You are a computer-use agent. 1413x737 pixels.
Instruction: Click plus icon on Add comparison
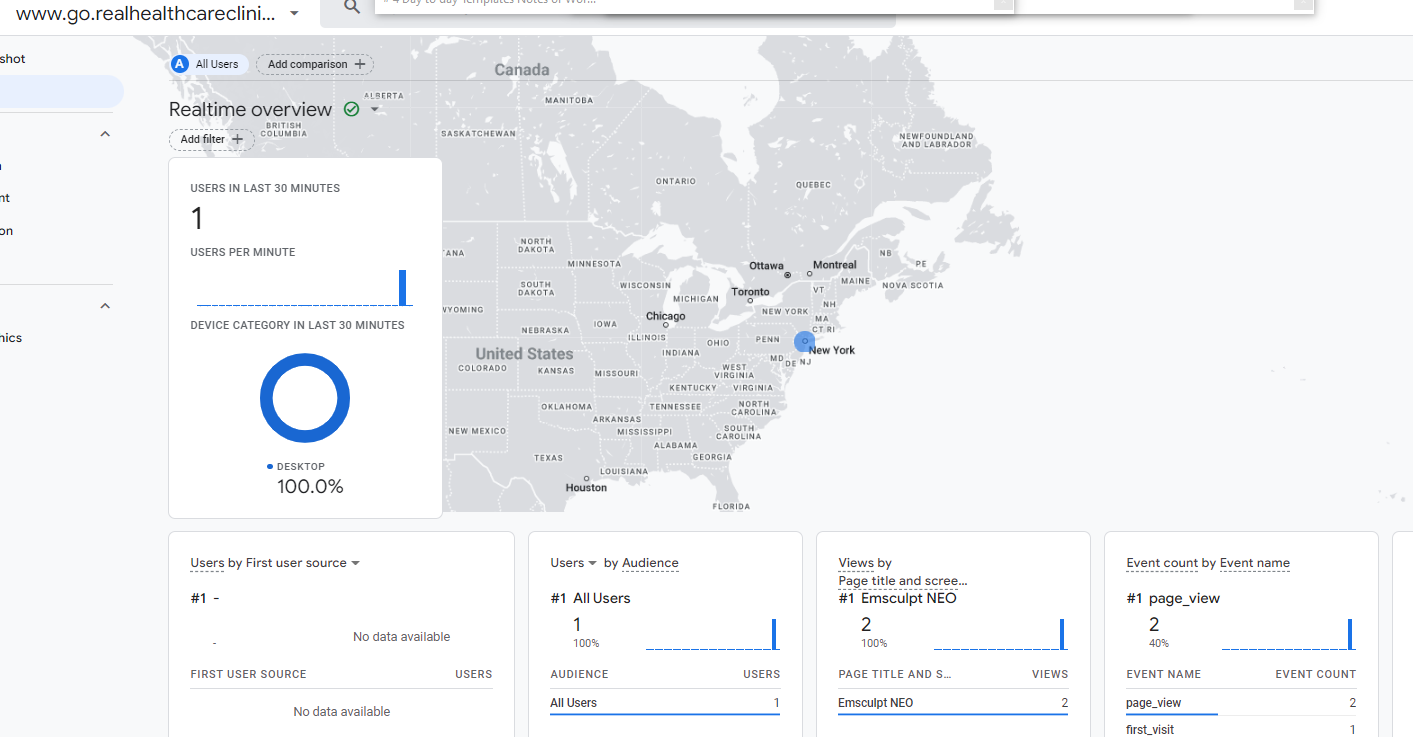[360, 64]
